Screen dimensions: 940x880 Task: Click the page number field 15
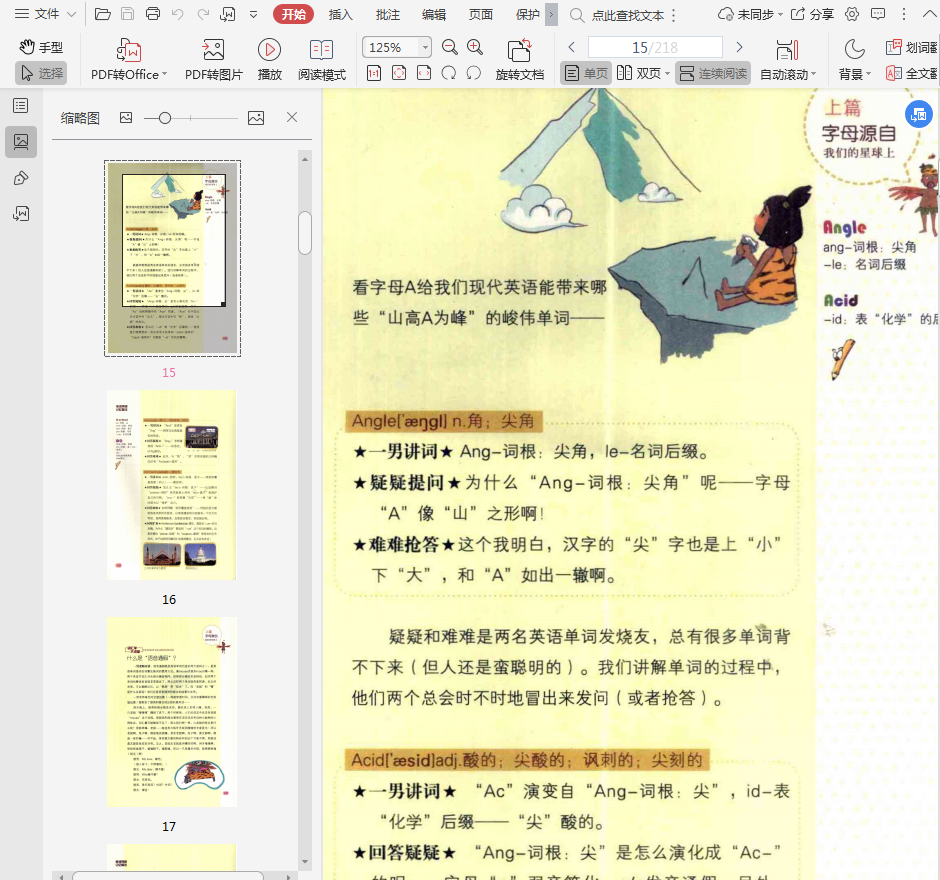click(655, 47)
